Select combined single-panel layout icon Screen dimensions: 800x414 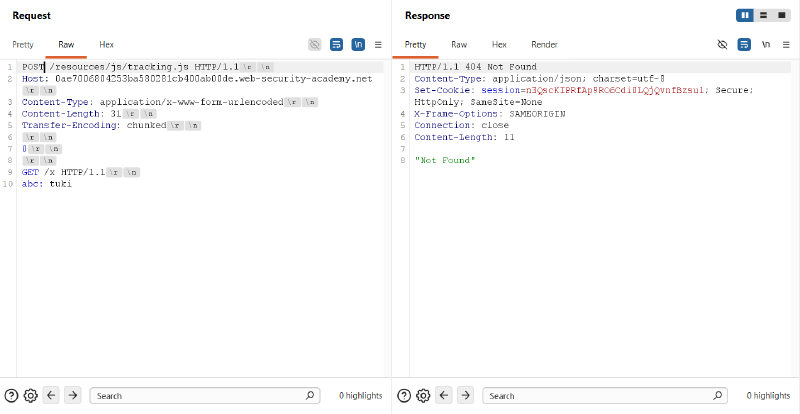tap(781, 15)
